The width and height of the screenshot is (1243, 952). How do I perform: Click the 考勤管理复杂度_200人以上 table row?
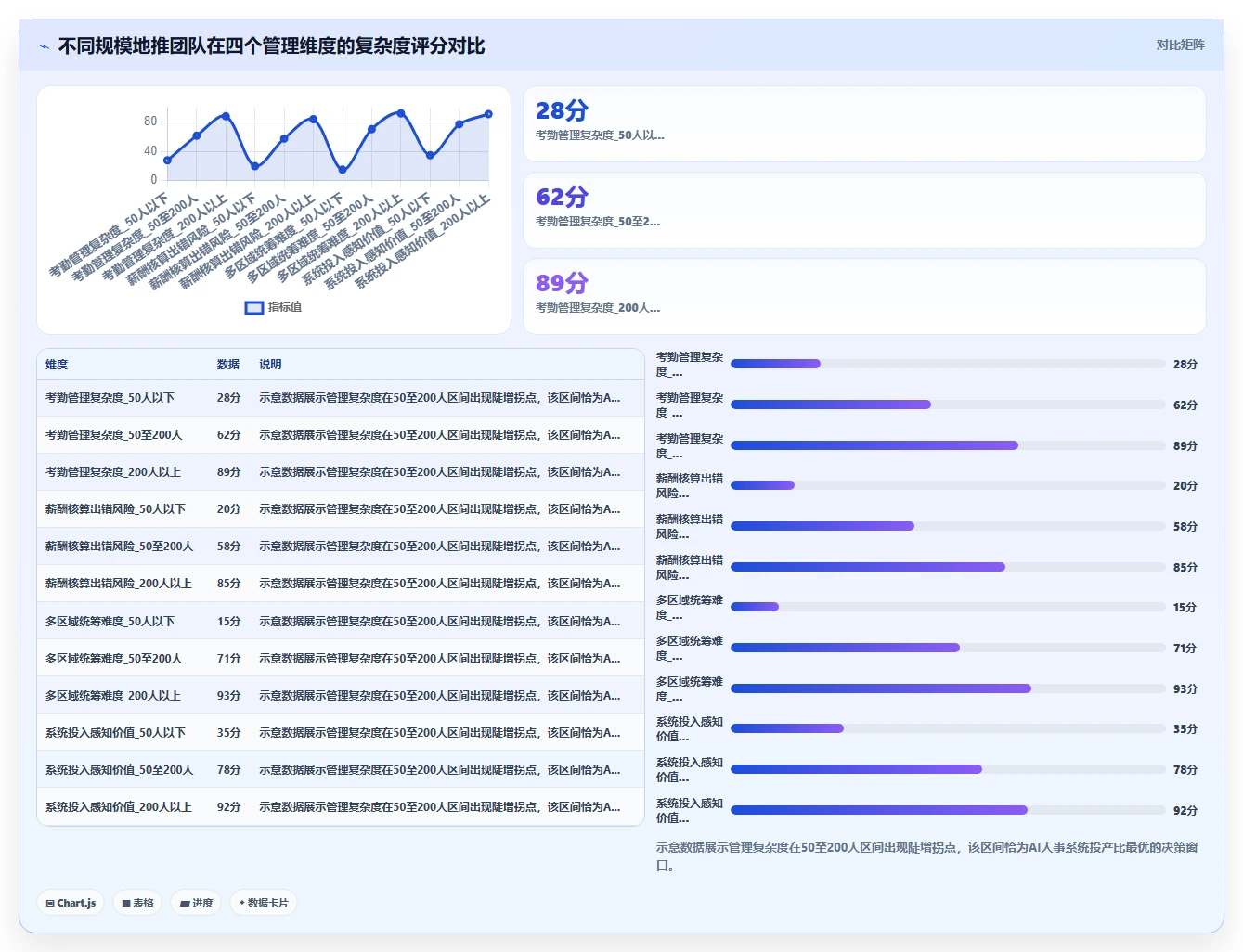341,472
